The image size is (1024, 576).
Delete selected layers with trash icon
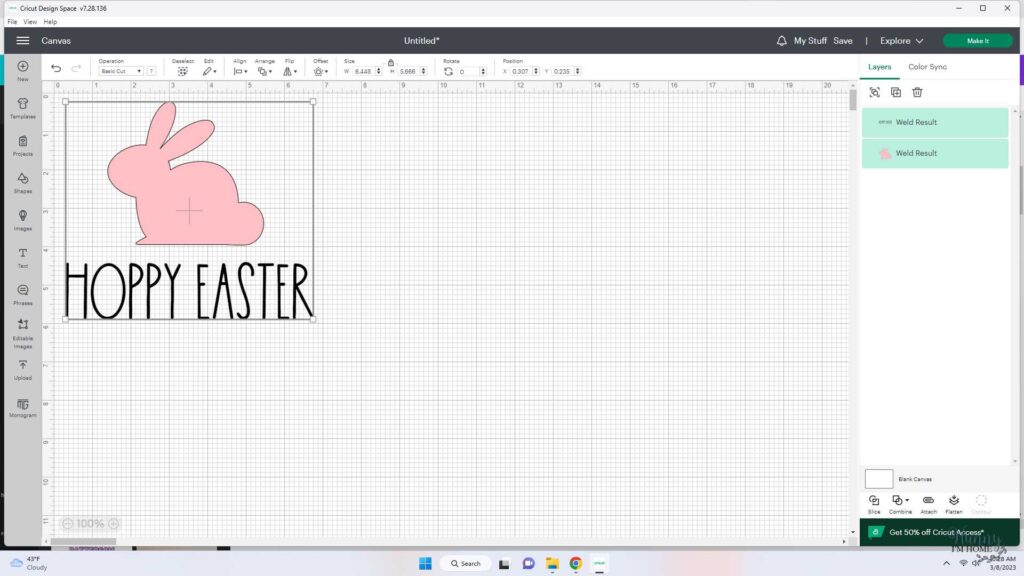point(918,93)
